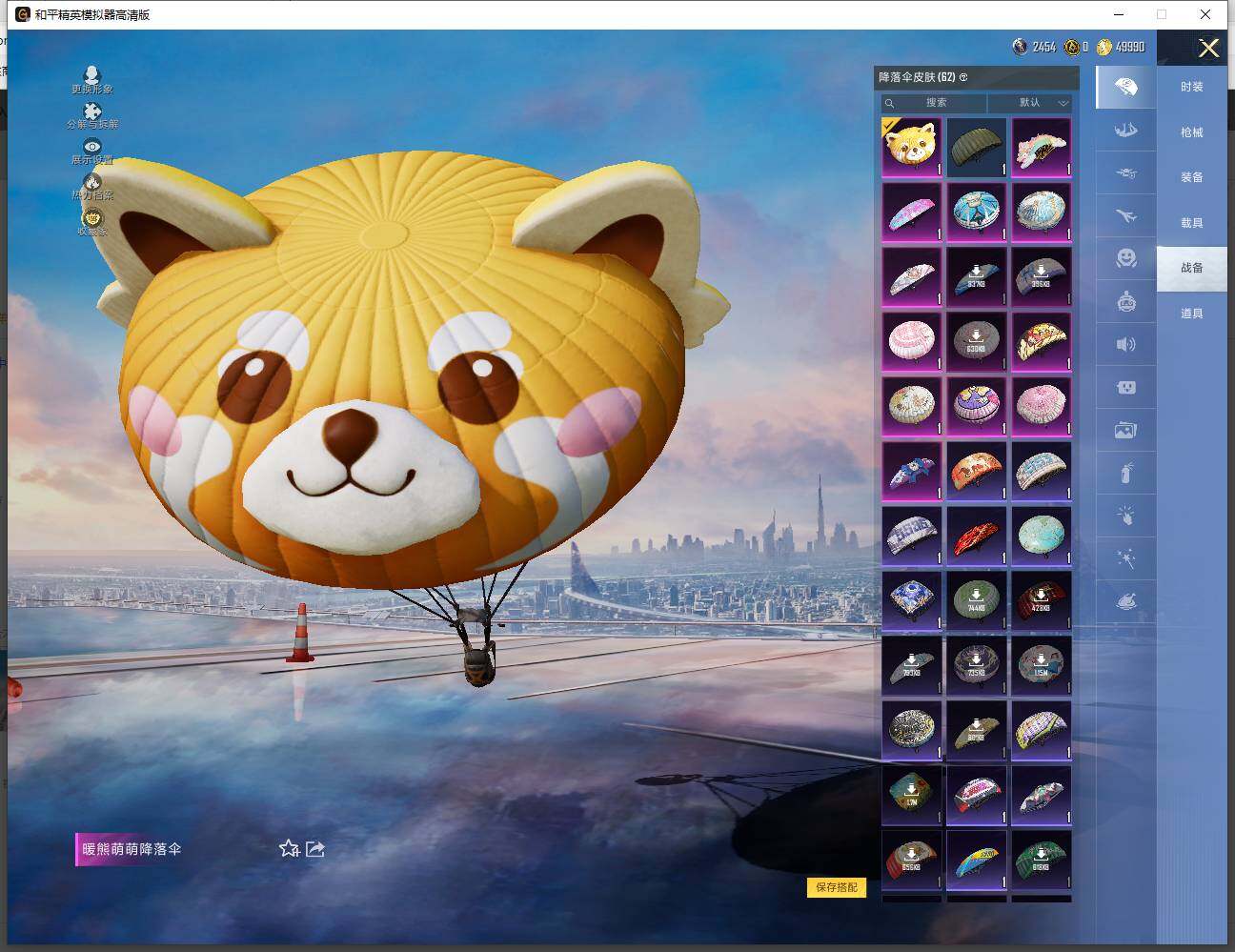Open the speaker voice category icon
The width and height of the screenshot is (1235, 952).
click(1125, 344)
